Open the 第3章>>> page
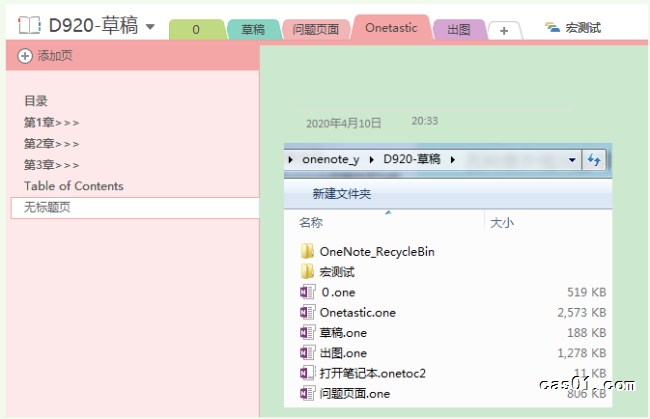 pyautogui.click(x=51, y=165)
